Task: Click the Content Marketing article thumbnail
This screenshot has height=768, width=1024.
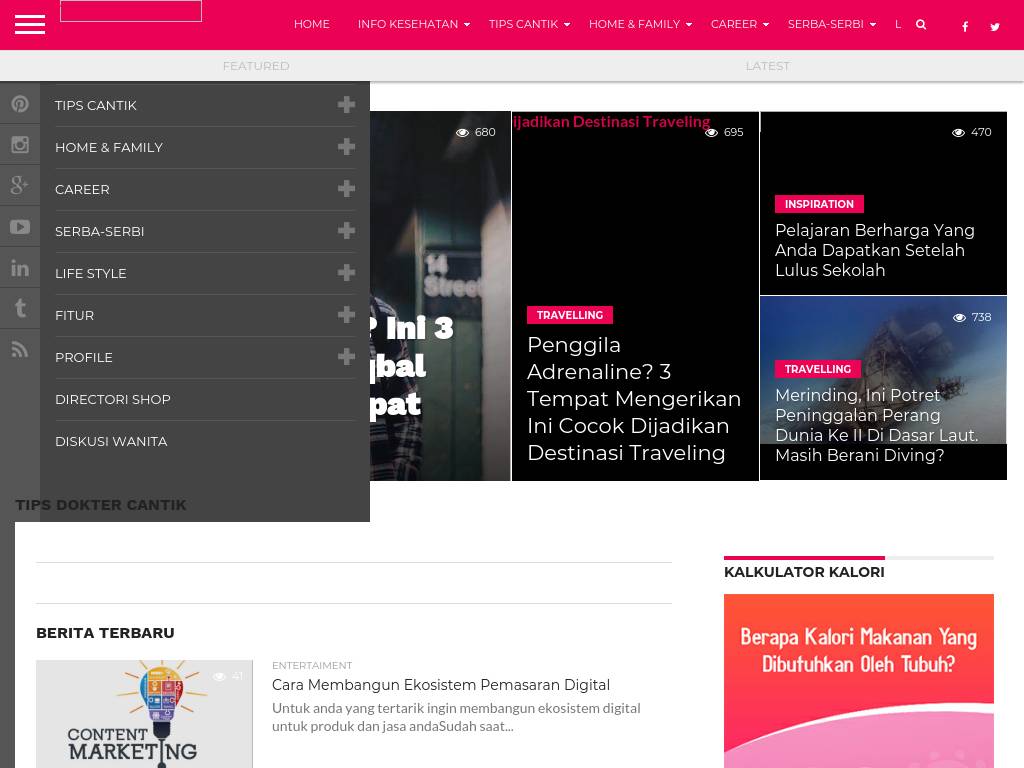Action: click(144, 714)
